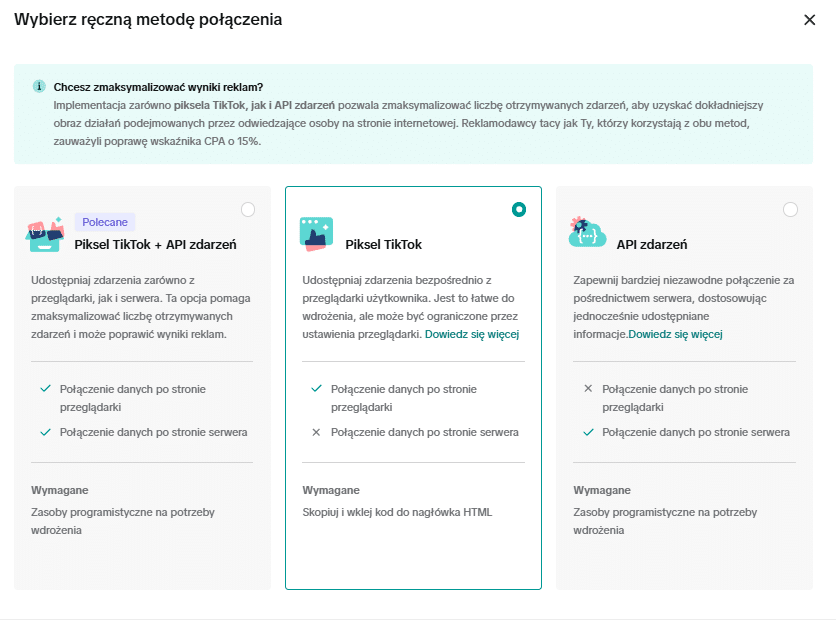This screenshot has height=626, width=836.
Task: Click the Piksel TikTok + API zdarzeń title
Action: point(155,245)
